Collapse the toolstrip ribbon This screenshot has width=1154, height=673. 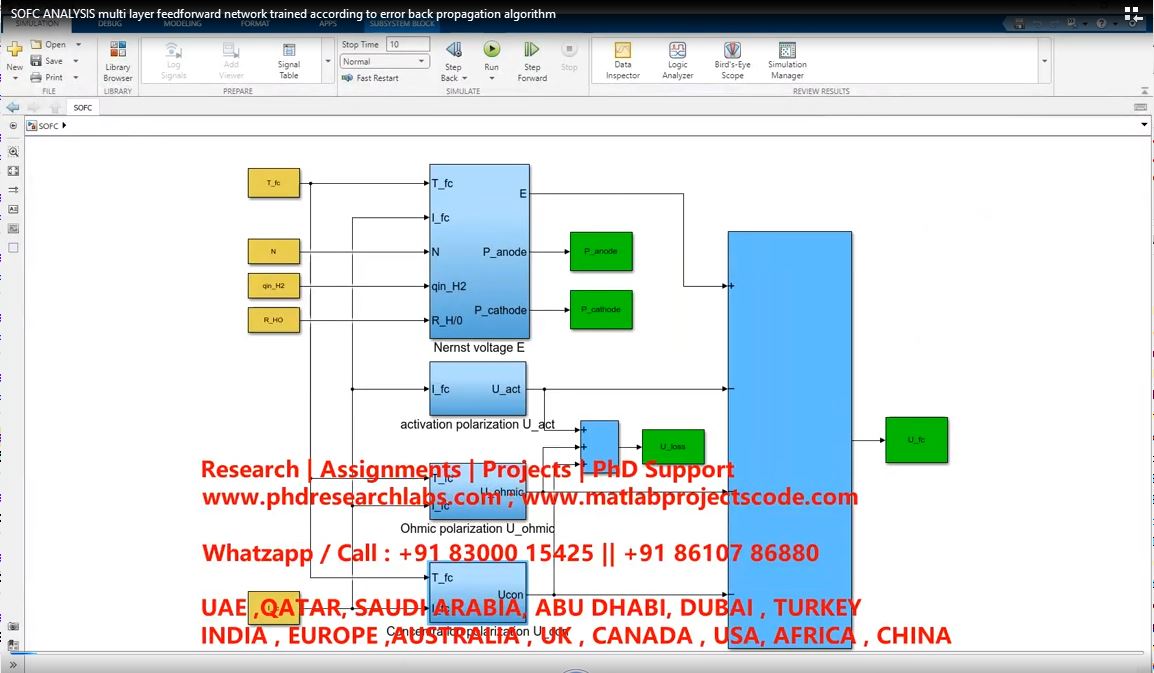[x=1144, y=91]
